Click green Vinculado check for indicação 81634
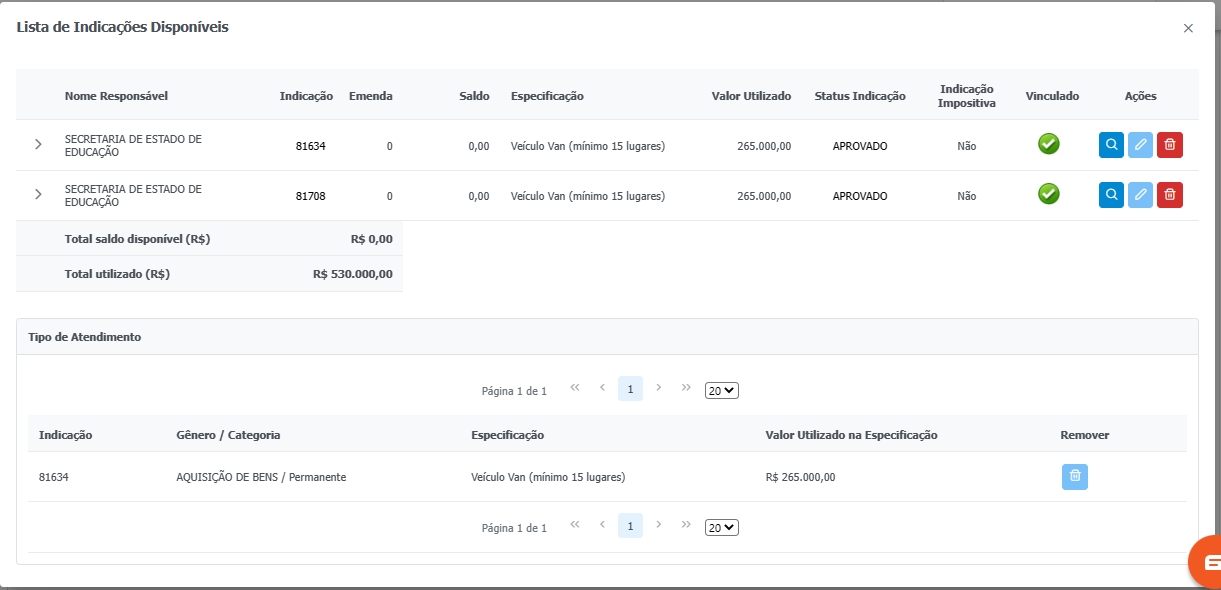 pos(1048,144)
